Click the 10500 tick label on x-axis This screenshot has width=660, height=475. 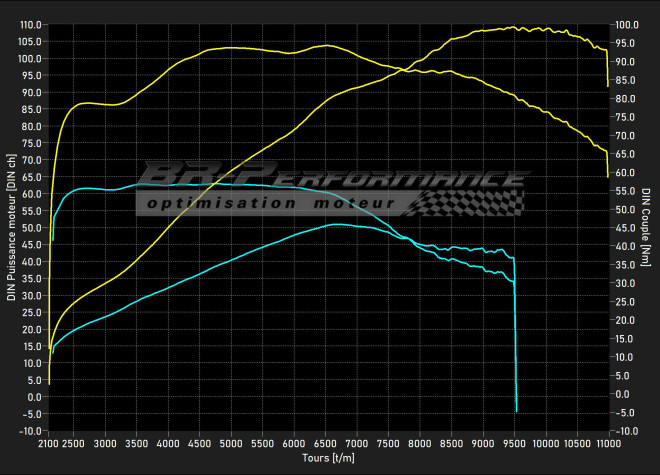(577, 441)
